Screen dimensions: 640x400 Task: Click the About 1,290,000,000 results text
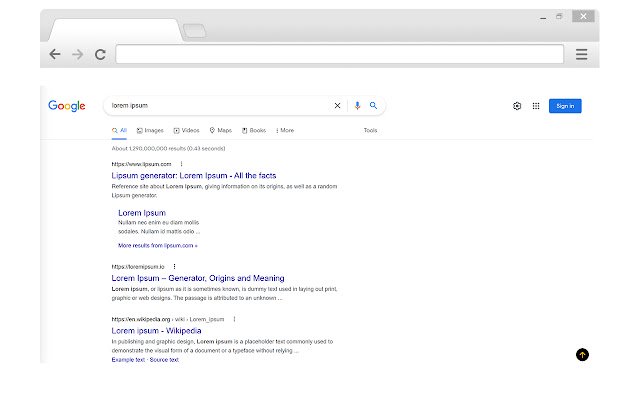tap(168, 149)
